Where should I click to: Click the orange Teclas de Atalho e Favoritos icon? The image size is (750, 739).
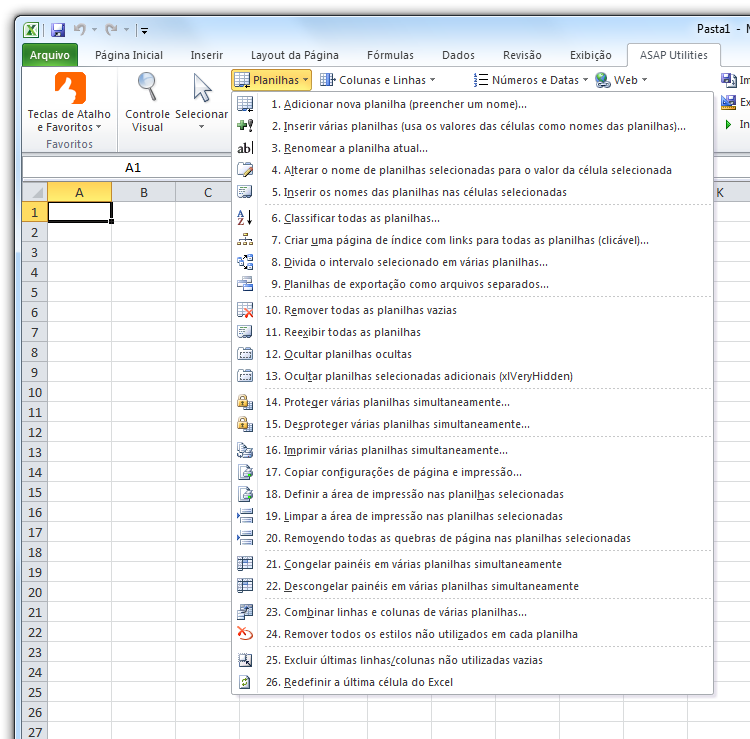(x=70, y=88)
